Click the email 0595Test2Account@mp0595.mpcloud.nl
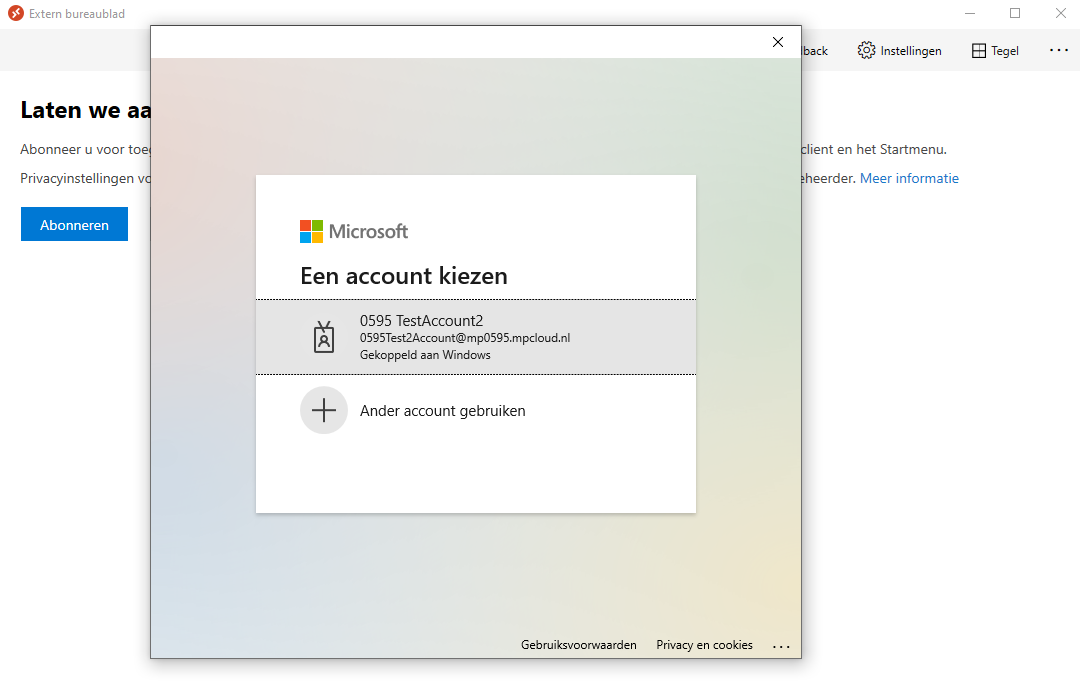The image size is (1080, 690). coord(465,338)
